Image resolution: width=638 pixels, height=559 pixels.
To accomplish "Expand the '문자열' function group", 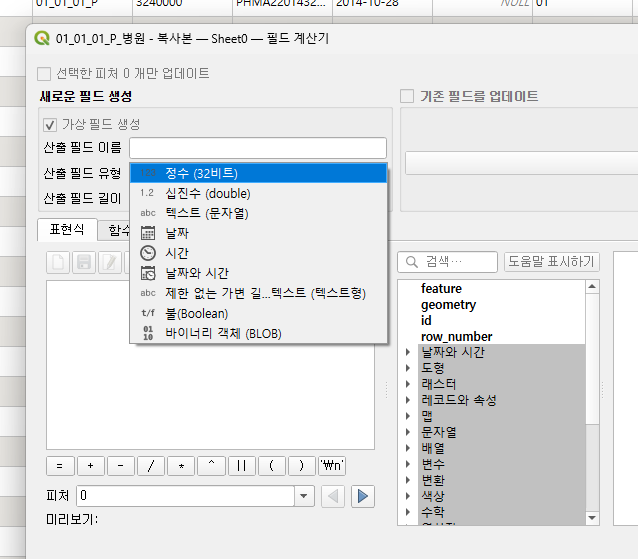I will pos(408,432).
